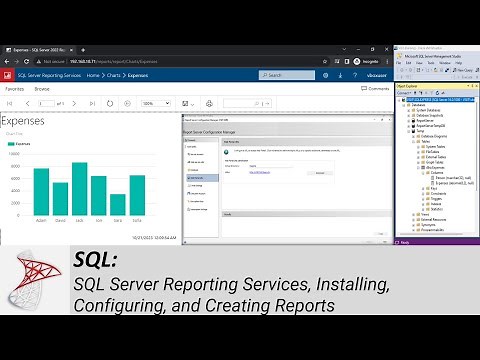Collapse the Tables node

[414, 141]
